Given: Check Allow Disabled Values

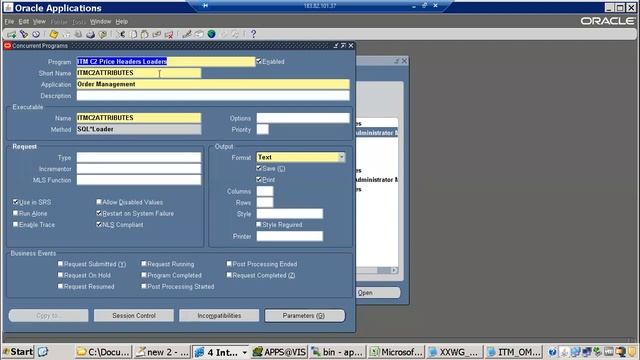Looking at the screenshot, I should click(99, 202).
